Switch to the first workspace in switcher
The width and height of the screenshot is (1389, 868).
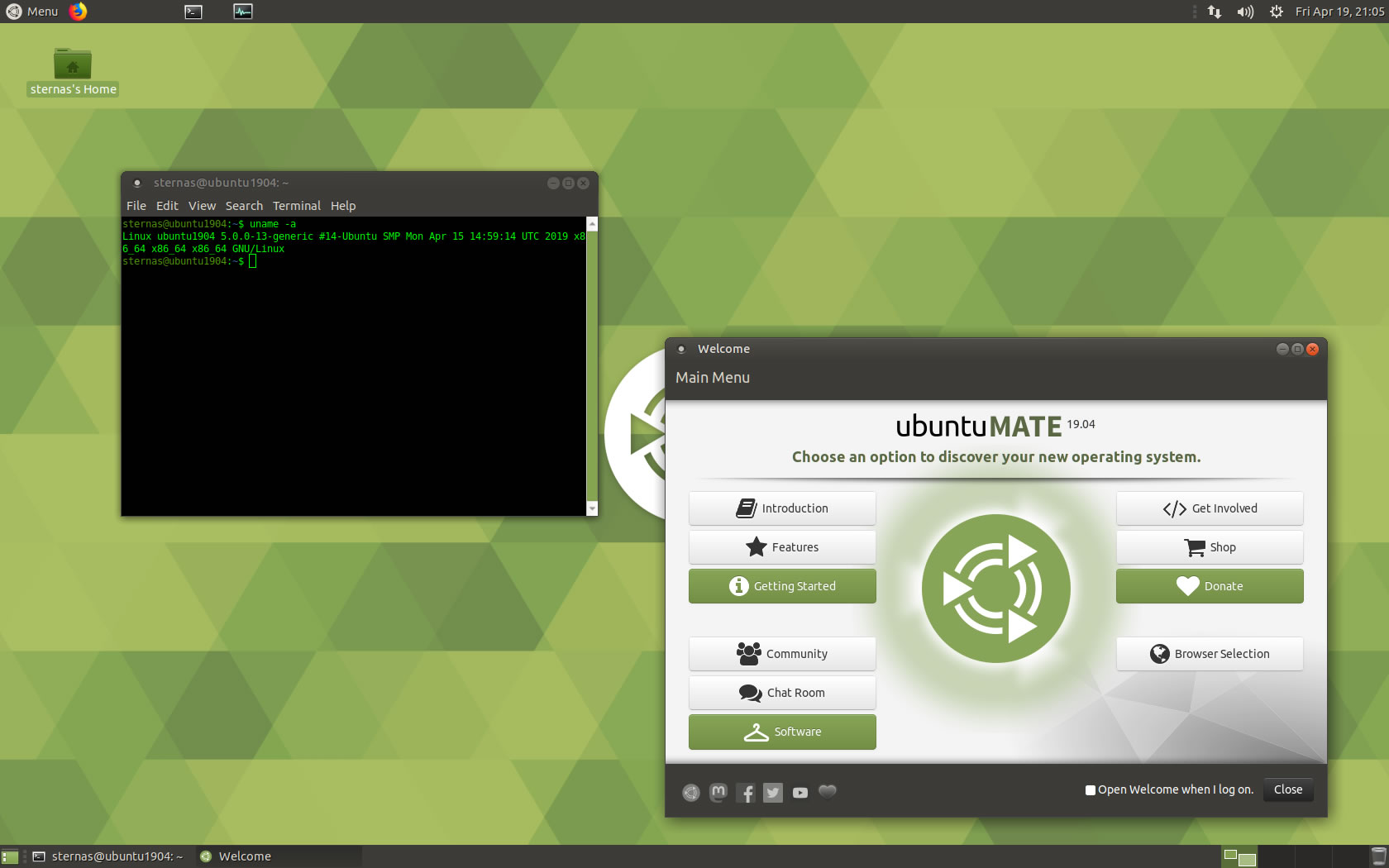[x=1239, y=856]
